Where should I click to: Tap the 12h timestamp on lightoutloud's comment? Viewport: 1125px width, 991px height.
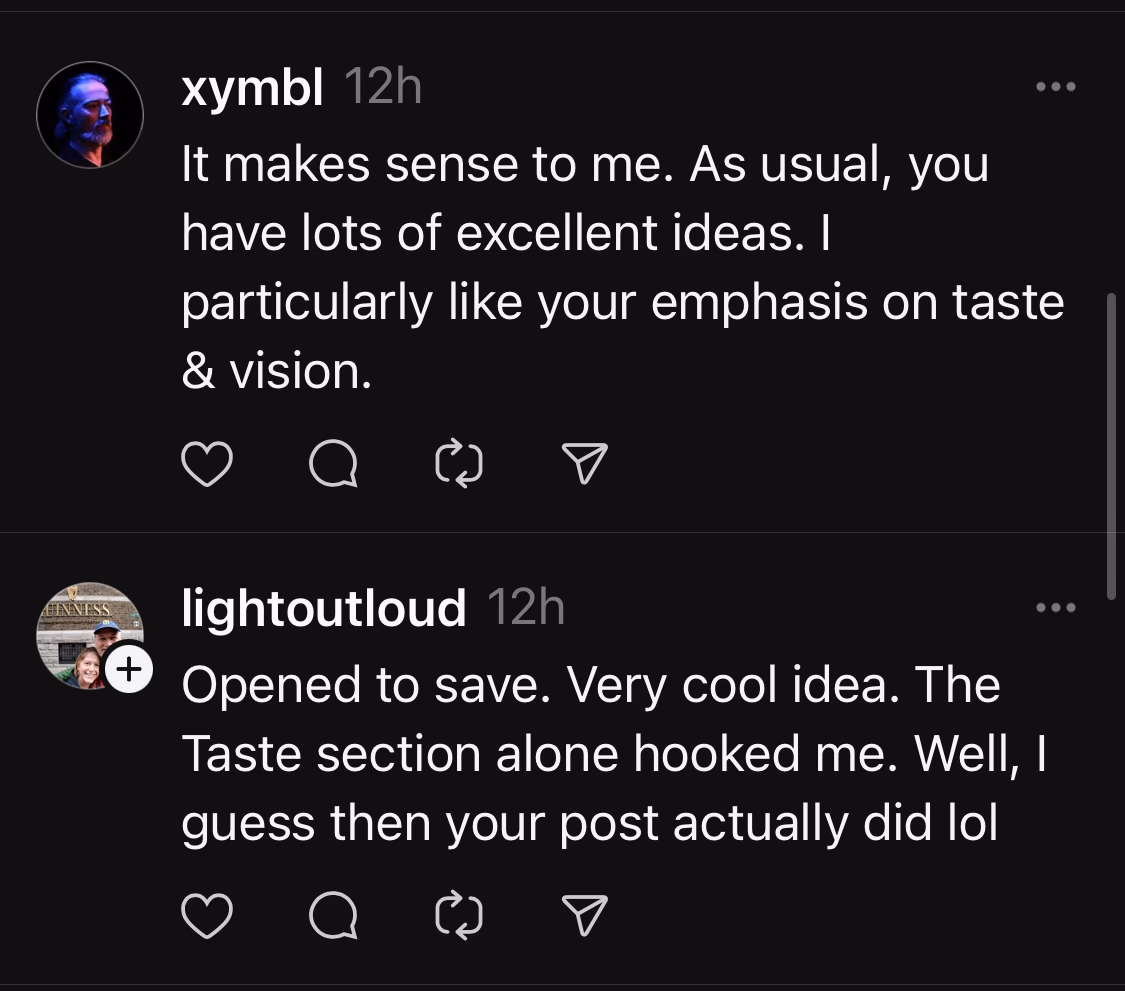pos(525,608)
